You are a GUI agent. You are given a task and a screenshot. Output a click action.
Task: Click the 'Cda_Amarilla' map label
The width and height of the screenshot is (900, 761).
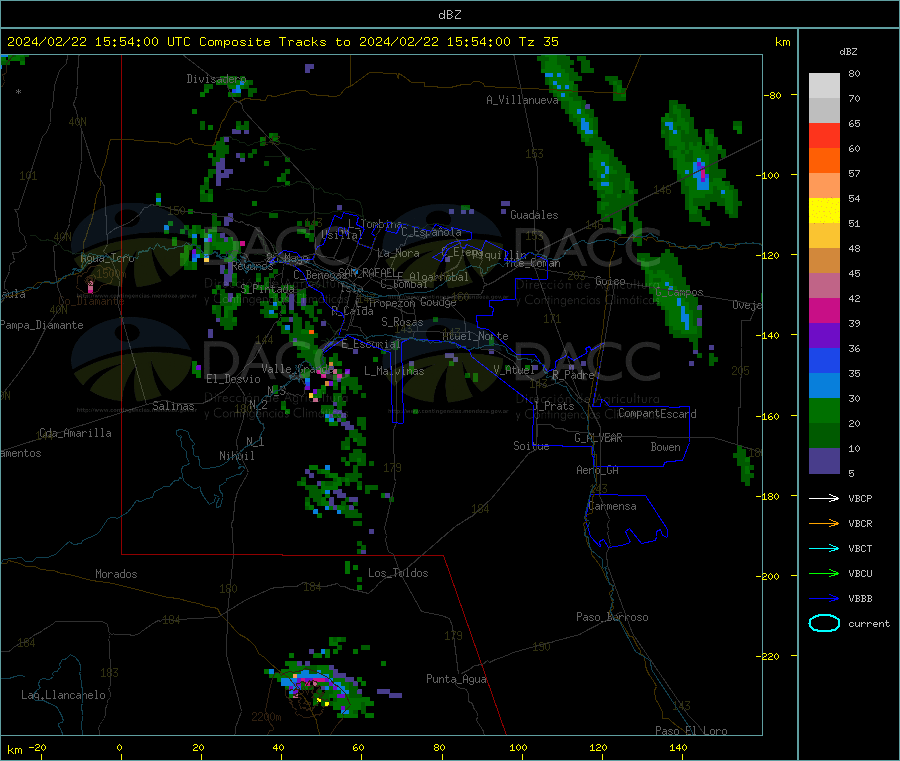click(x=75, y=433)
